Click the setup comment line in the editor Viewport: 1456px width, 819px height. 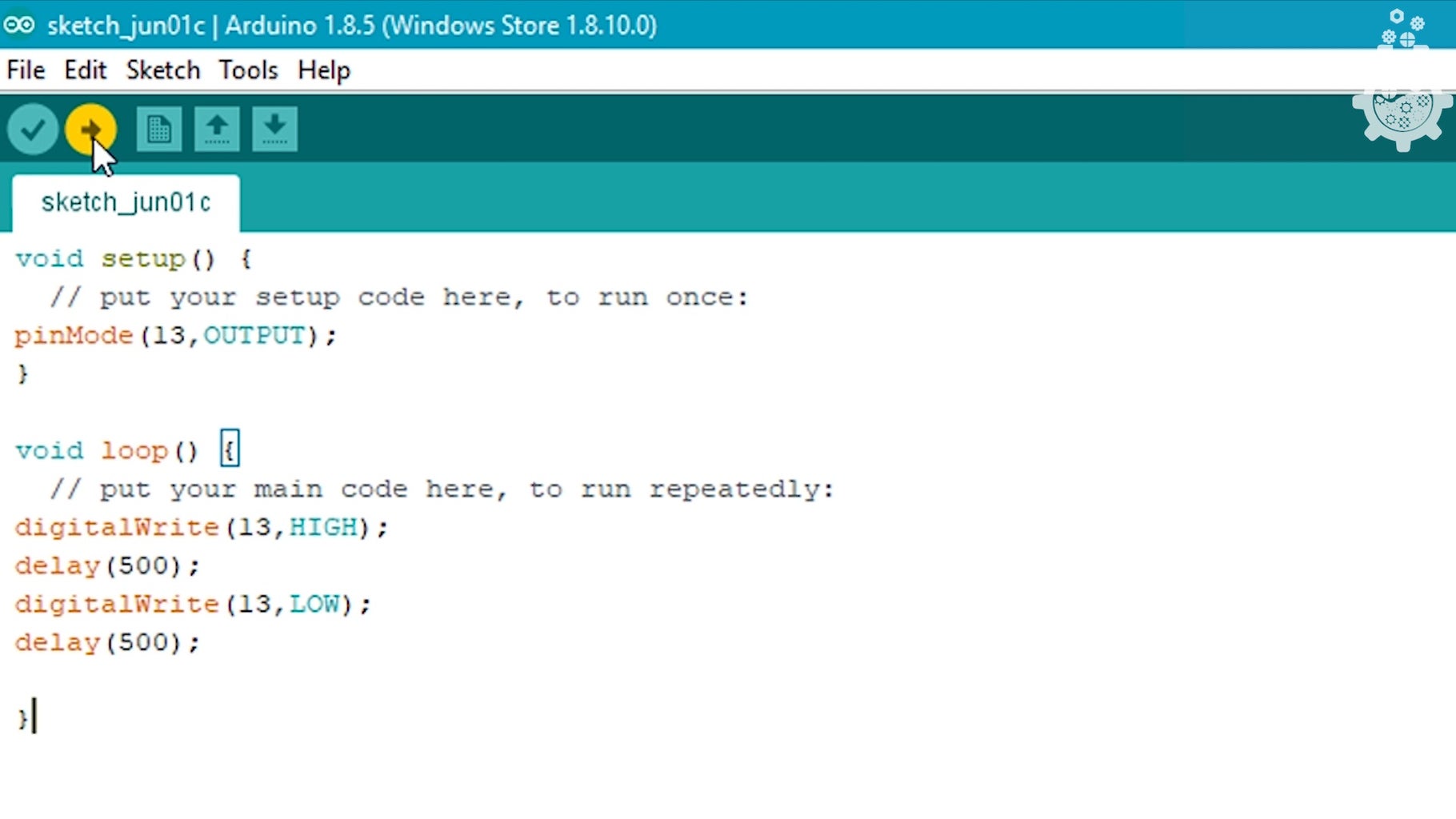tap(398, 297)
